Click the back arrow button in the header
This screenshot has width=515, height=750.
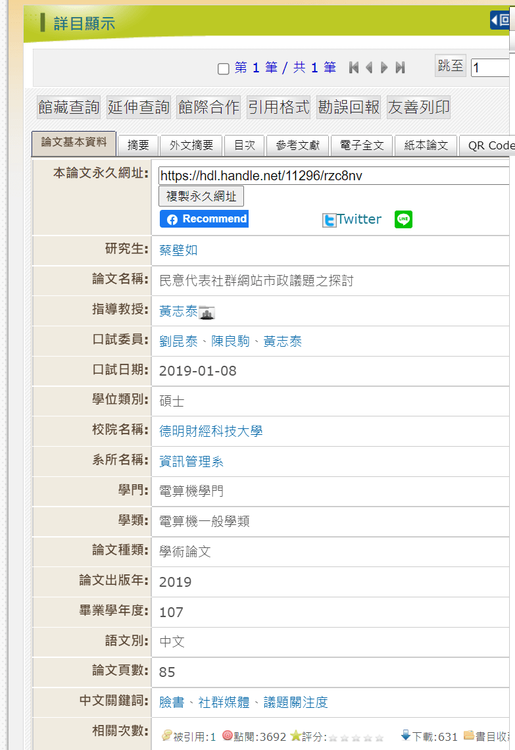pos(500,20)
